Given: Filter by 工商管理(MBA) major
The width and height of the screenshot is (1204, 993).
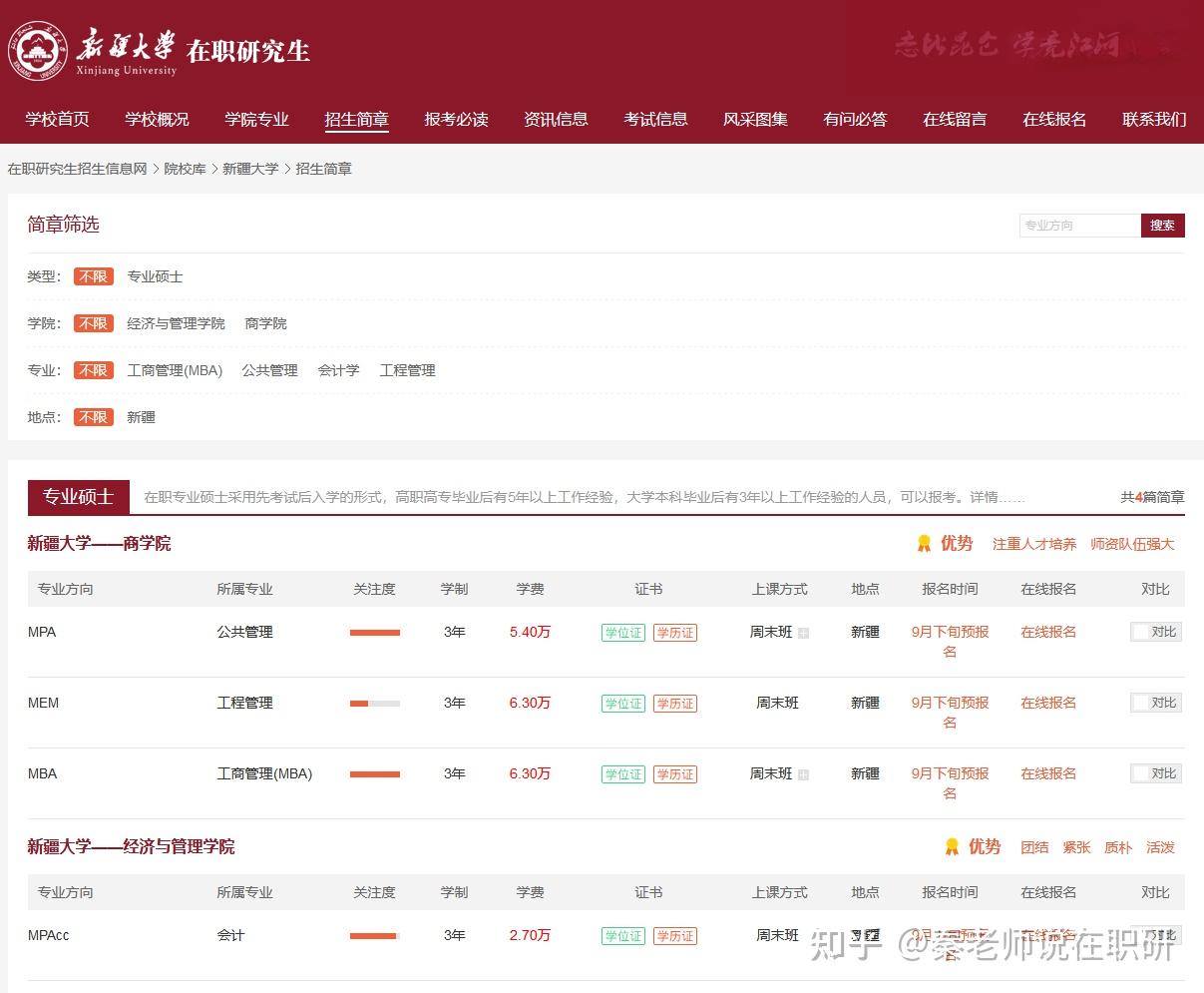Looking at the screenshot, I should (x=175, y=370).
